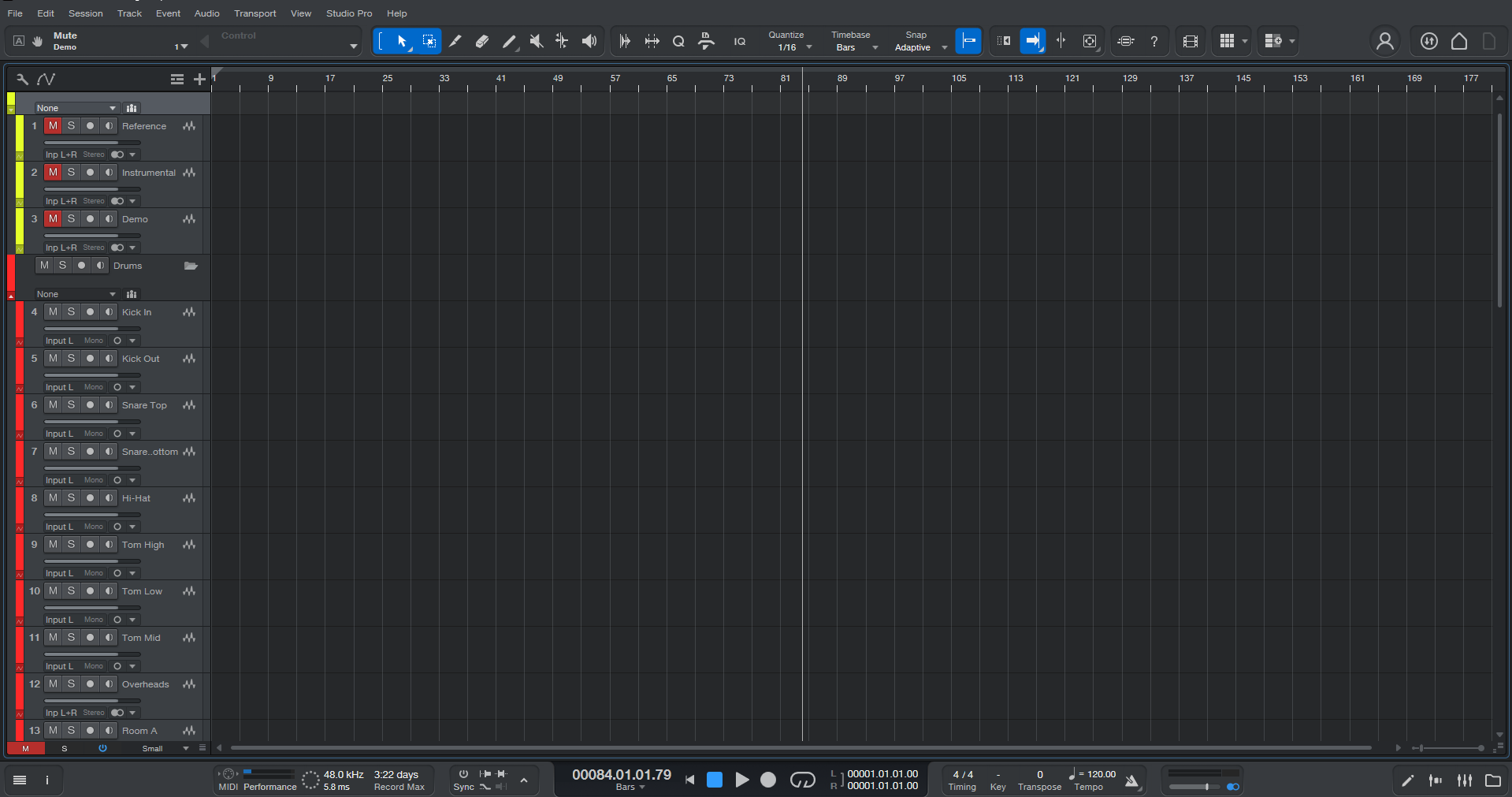Switch to the Eraser tool

pos(481,41)
